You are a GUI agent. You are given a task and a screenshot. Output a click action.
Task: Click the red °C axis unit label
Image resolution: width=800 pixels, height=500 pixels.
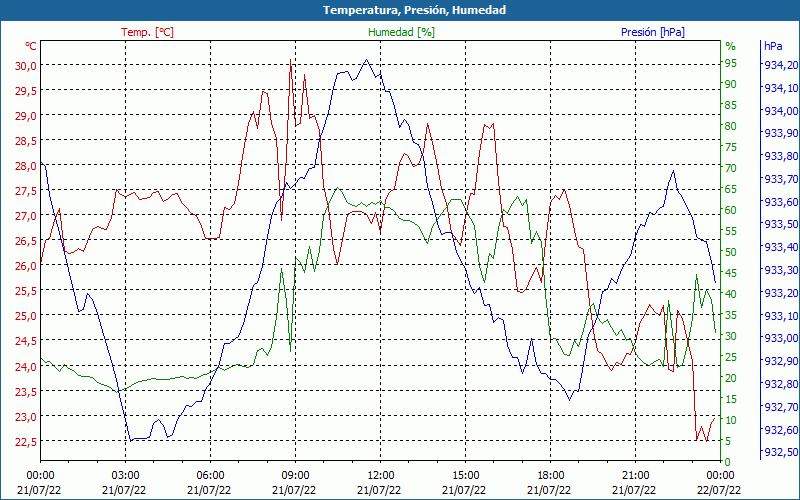tap(31, 46)
